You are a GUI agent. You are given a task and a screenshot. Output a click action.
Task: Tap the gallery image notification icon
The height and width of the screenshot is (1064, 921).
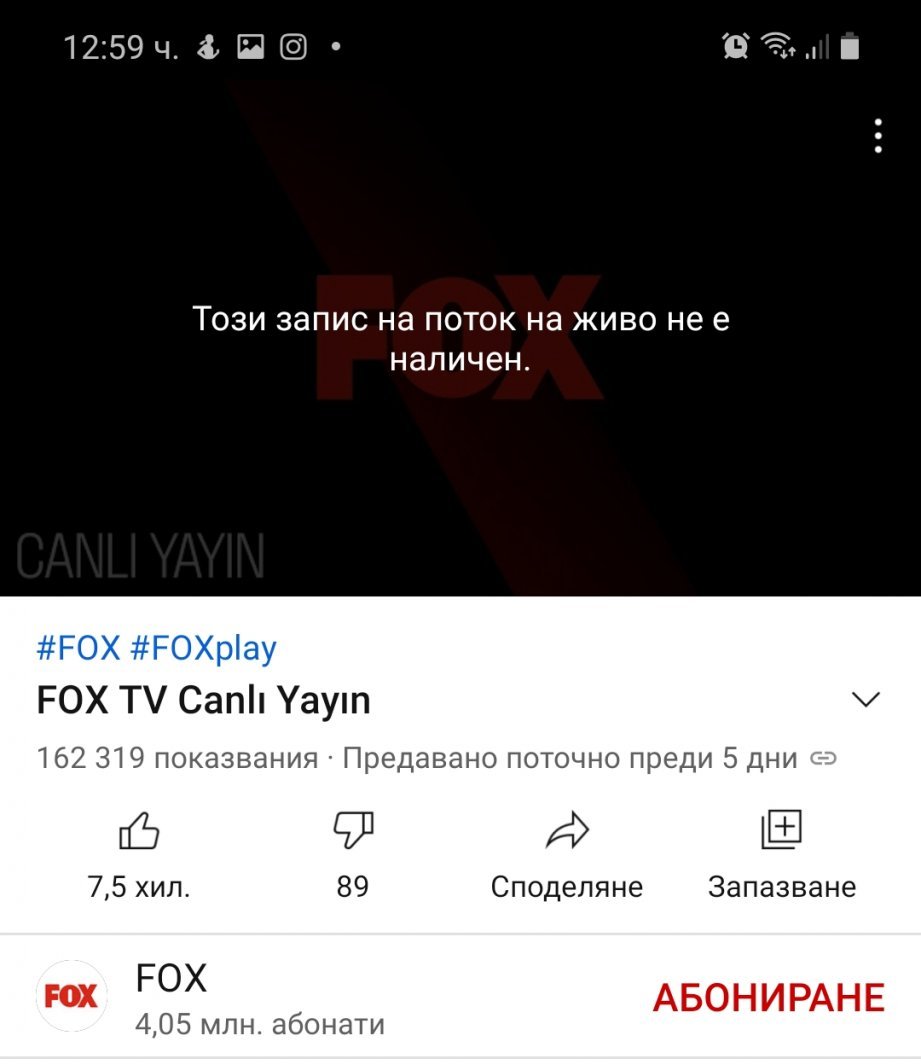click(x=250, y=47)
